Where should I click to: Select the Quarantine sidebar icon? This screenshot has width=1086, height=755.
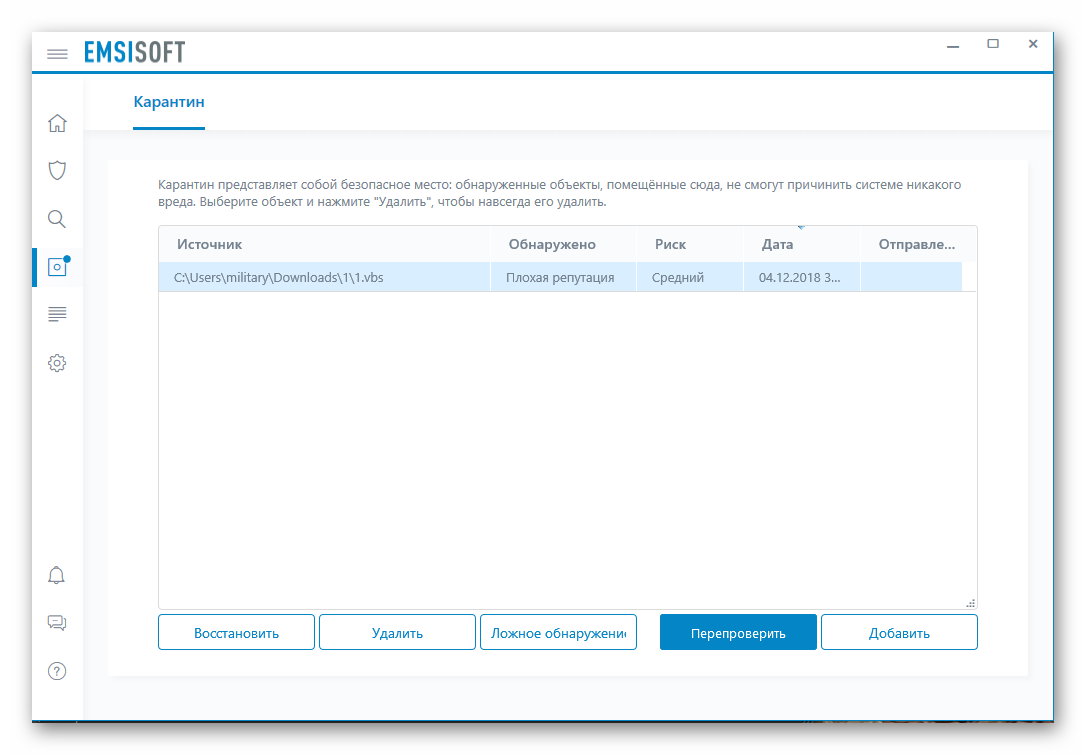pos(58,266)
